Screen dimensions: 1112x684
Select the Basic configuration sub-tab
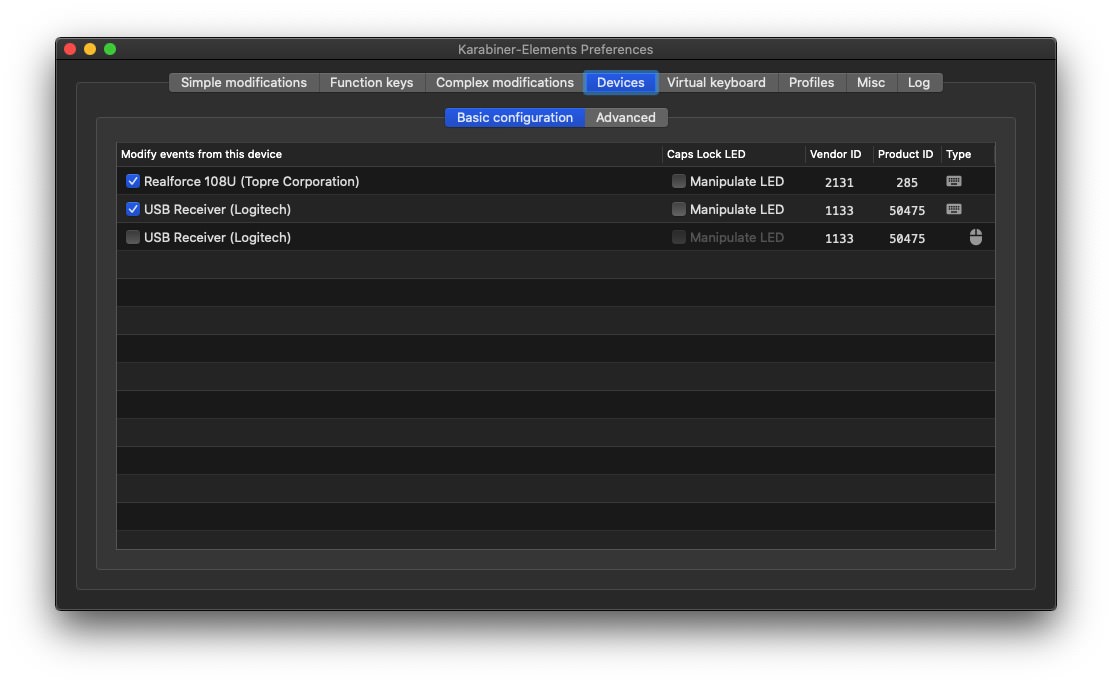(515, 118)
